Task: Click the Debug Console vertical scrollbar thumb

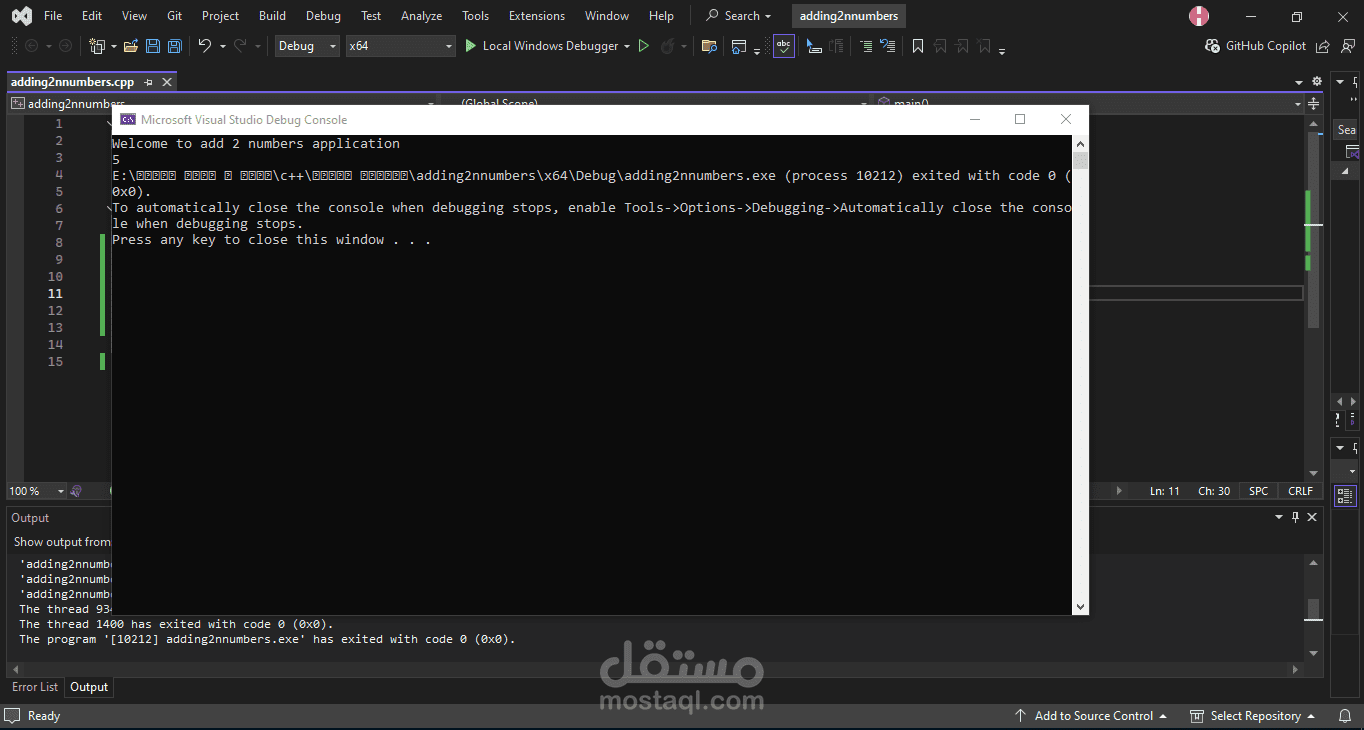Action: [x=1080, y=161]
